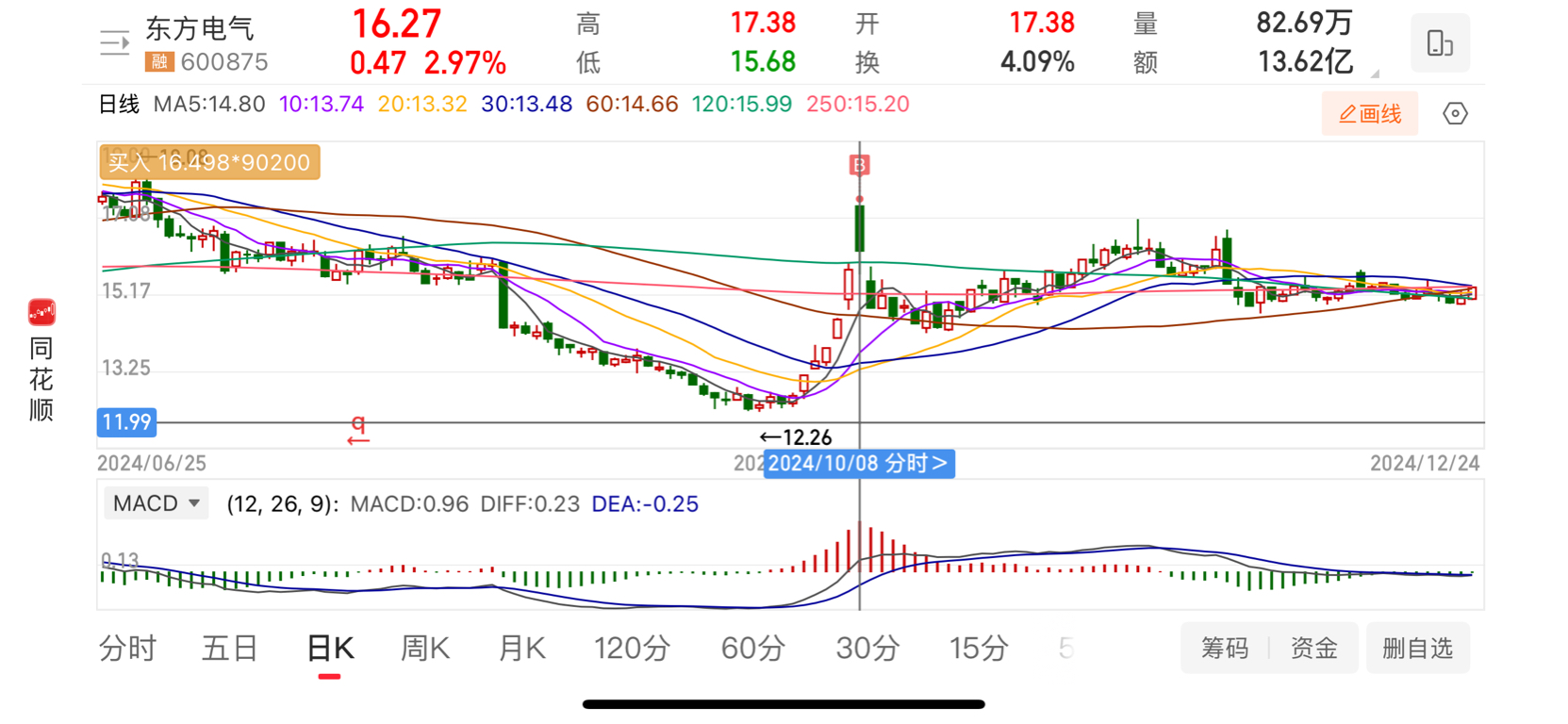Tap the amount 13.62亿
The image size is (1568, 724).
point(1306,62)
